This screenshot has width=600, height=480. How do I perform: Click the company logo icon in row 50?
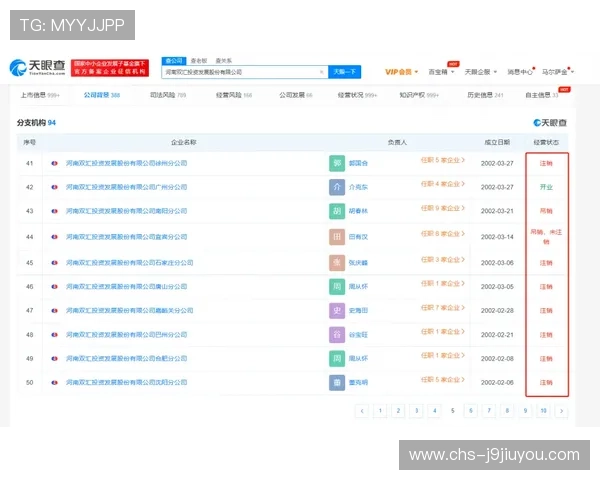click(54, 382)
